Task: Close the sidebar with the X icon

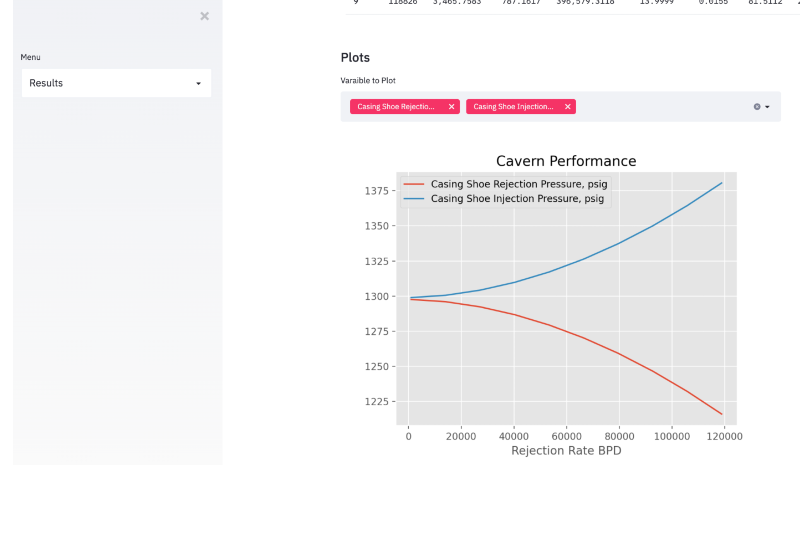Action: pos(204,16)
